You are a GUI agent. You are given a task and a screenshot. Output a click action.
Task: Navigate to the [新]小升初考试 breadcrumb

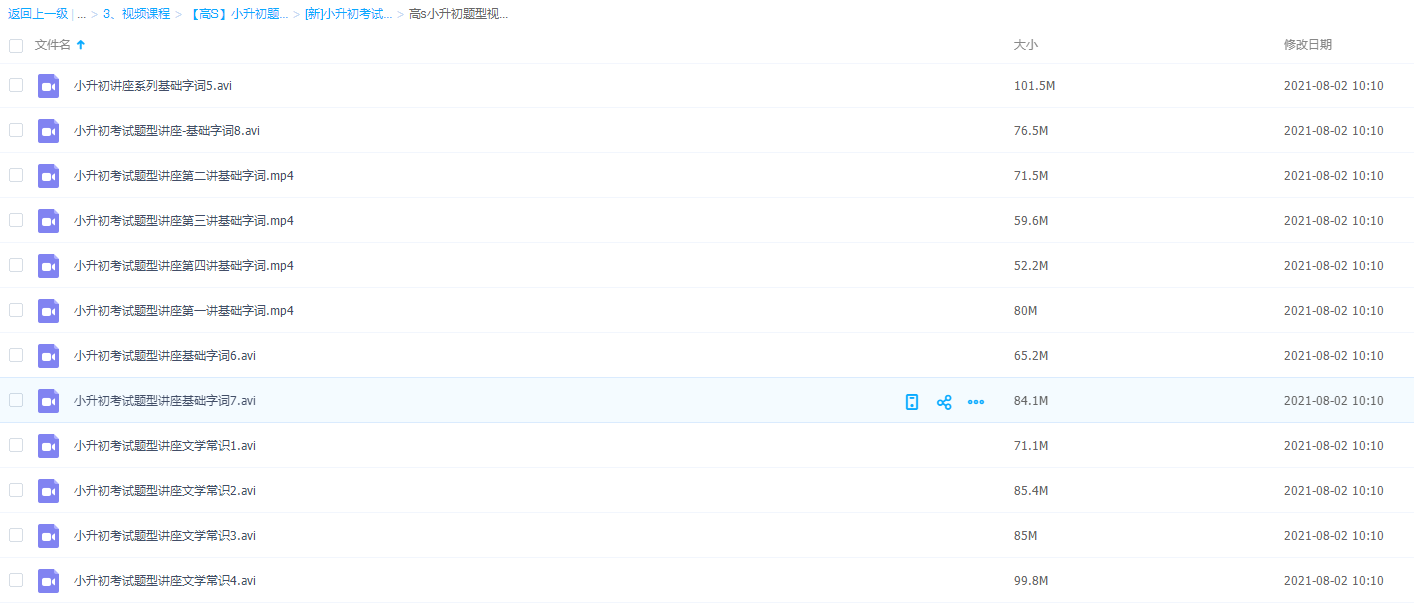[348, 14]
